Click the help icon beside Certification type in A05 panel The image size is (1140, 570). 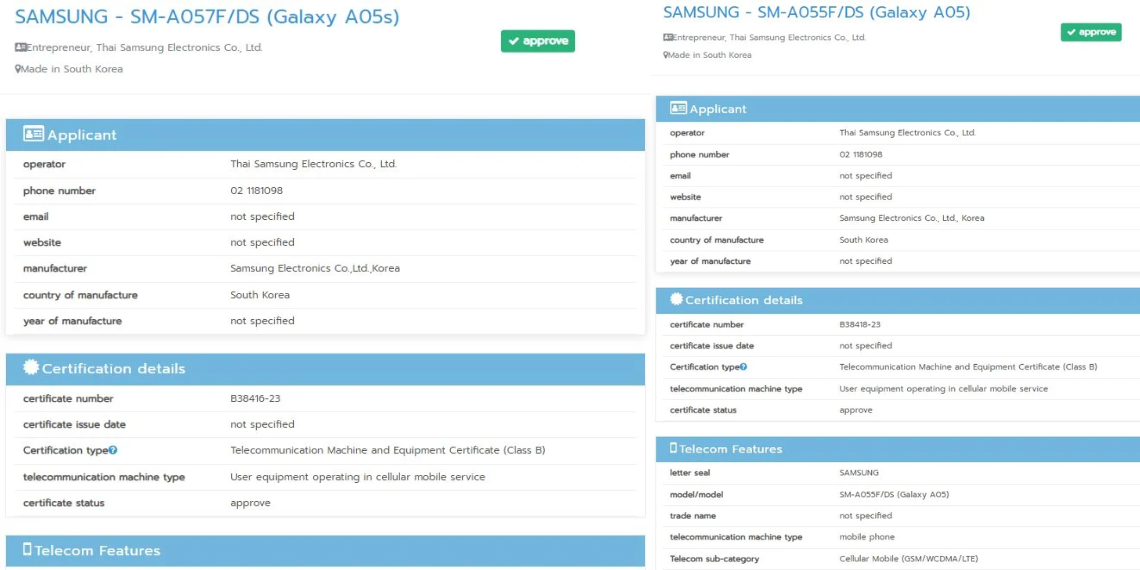[743, 367]
